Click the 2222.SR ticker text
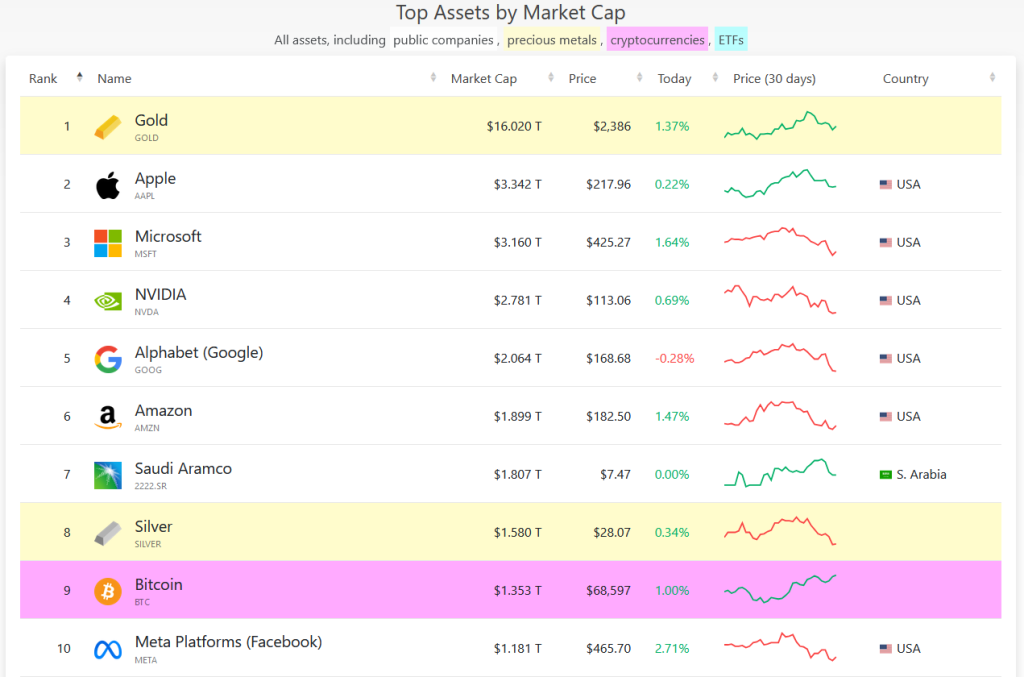The image size is (1024, 677). (150, 486)
